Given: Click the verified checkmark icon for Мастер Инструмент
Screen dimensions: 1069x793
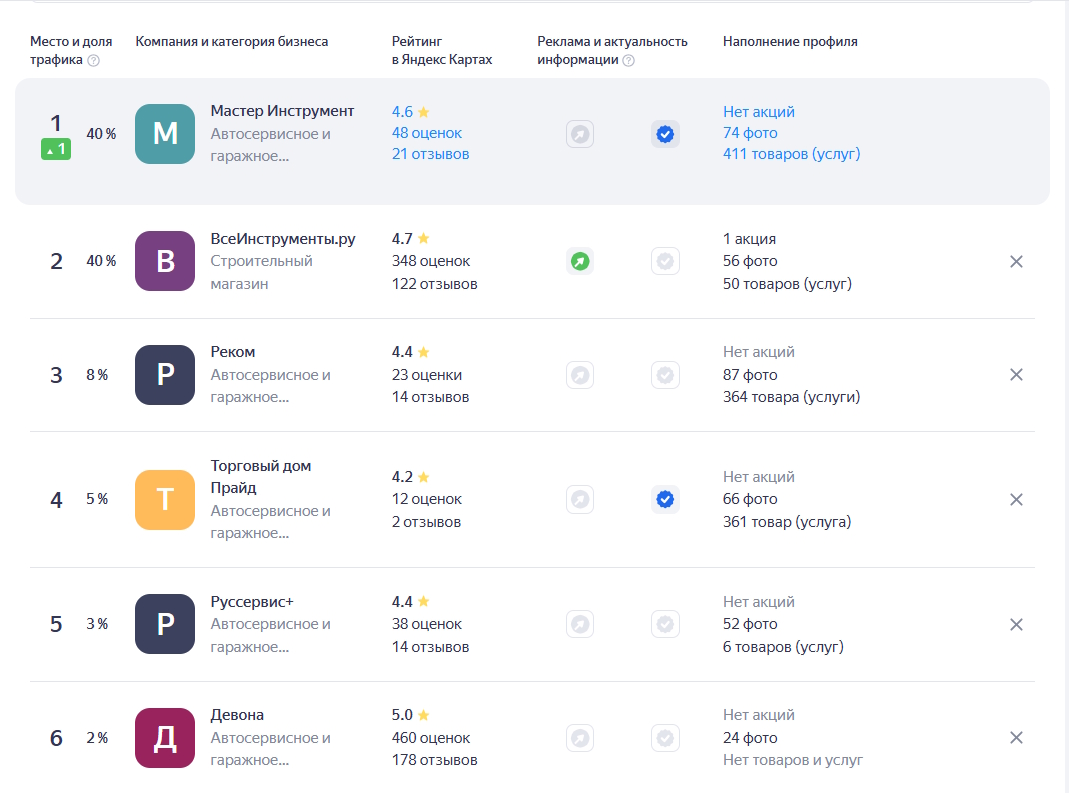Looking at the screenshot, I should pos(665,134).
